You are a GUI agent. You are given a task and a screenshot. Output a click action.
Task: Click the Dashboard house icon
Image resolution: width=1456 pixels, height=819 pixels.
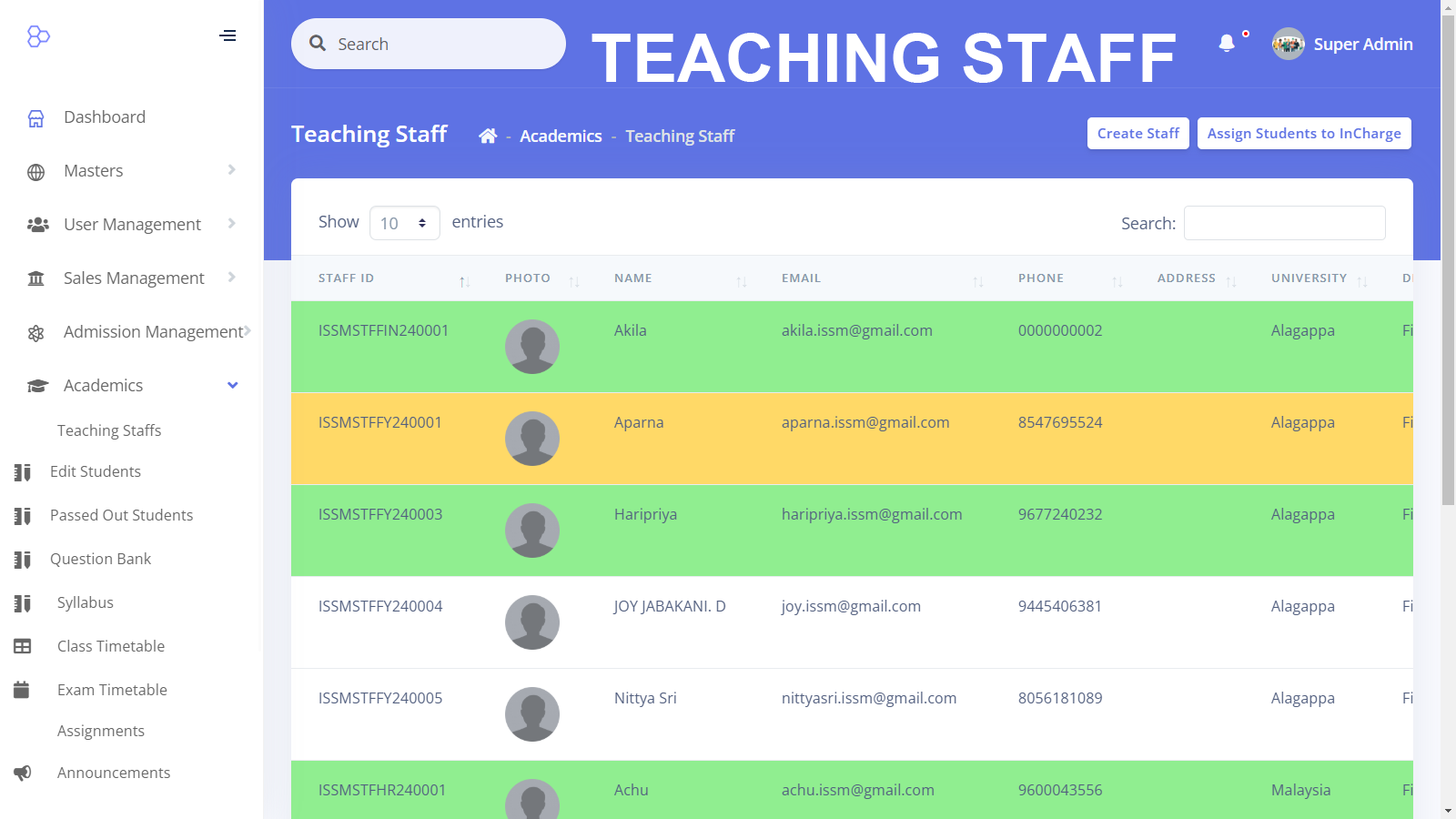36,118
